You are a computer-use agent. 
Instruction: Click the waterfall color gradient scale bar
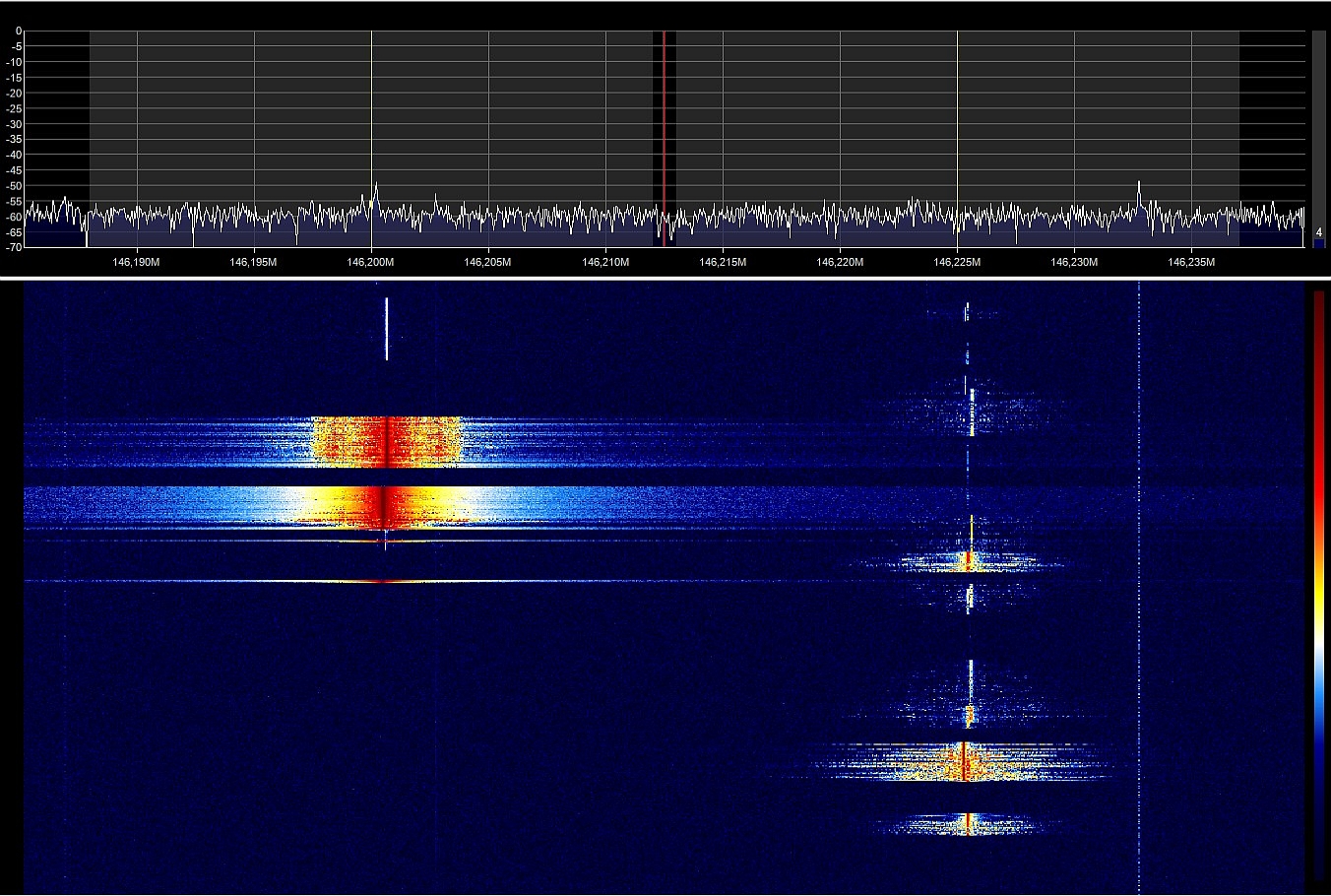tap(1318, 581)
